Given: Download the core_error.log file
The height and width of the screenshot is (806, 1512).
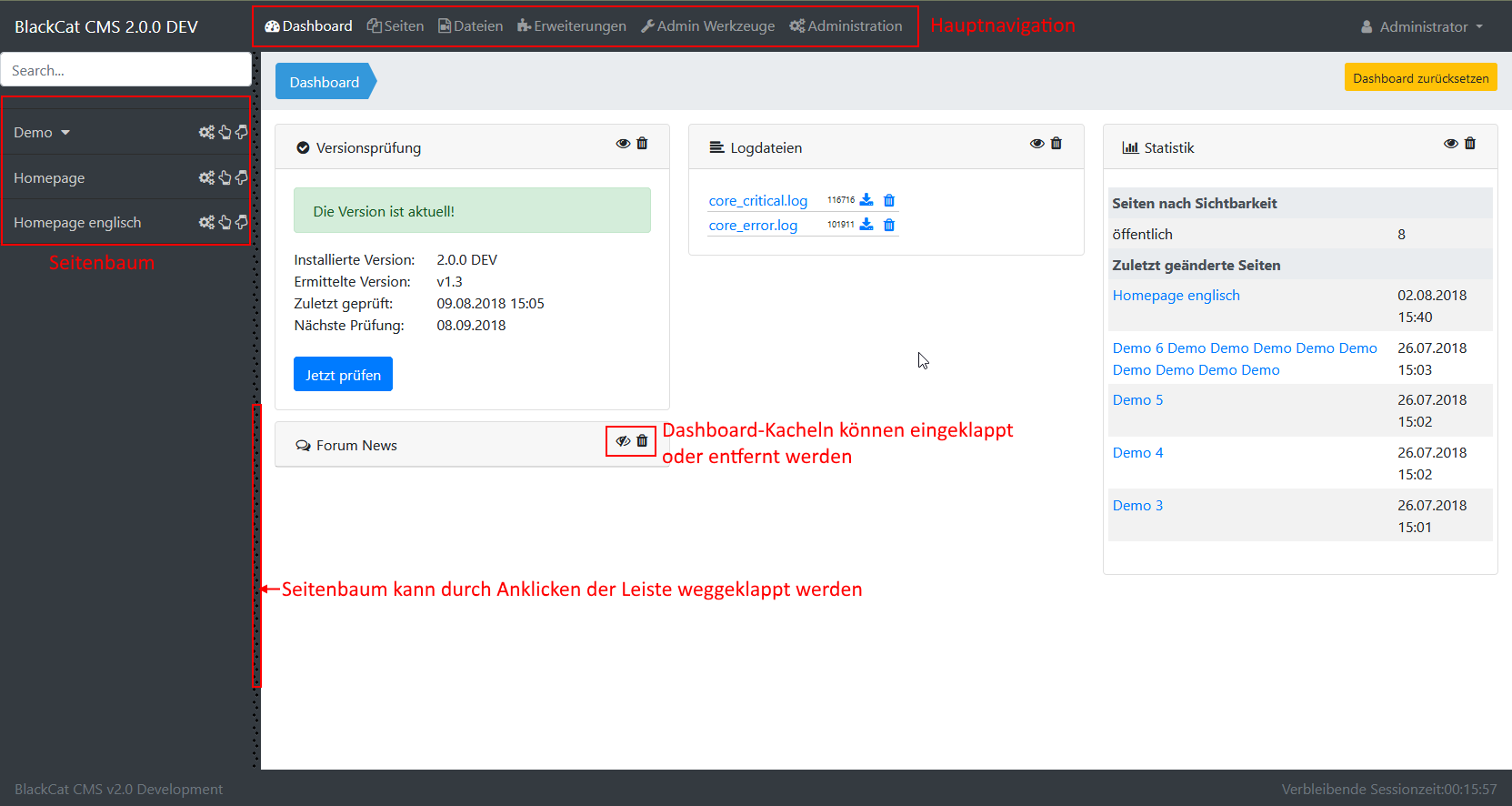Looking at the screenshot, I should pos(866,225).
